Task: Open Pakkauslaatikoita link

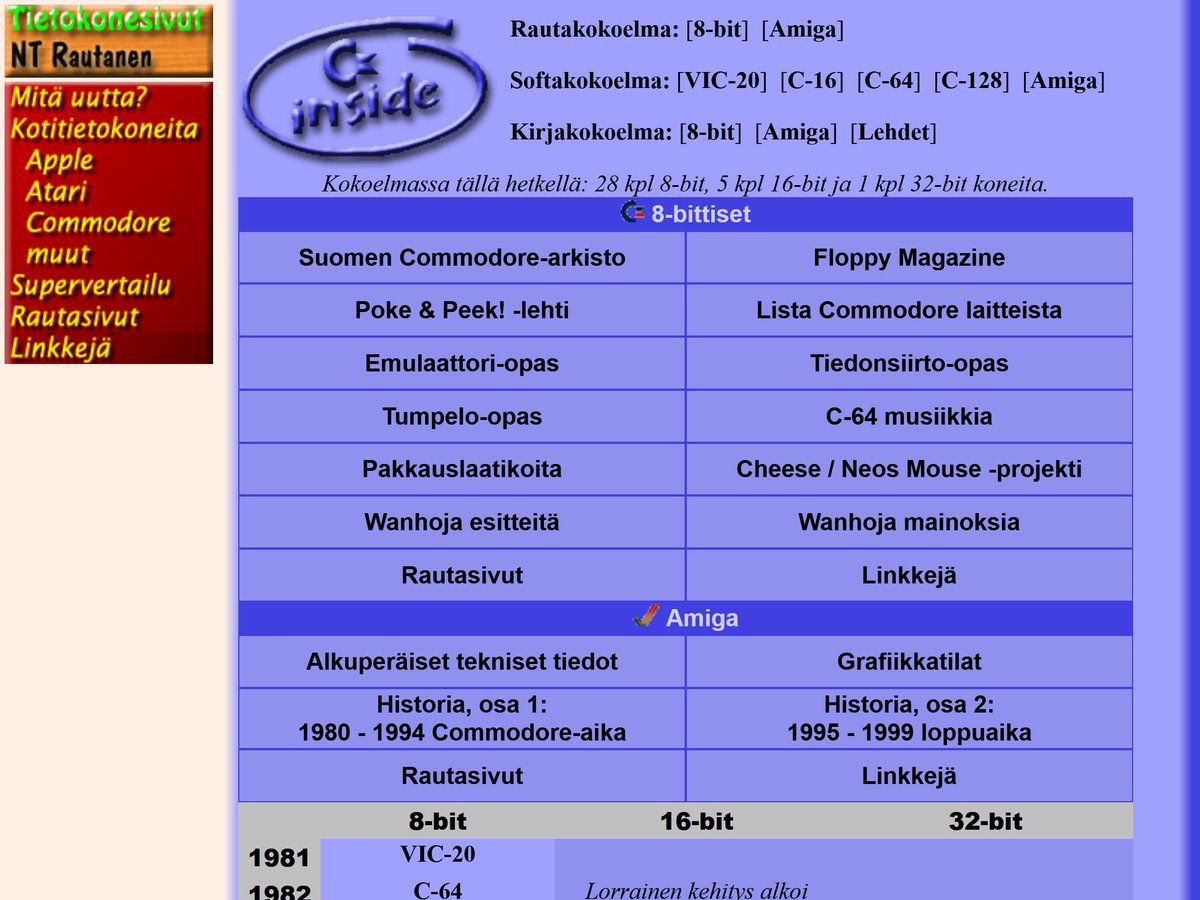Action: (462, 469)
